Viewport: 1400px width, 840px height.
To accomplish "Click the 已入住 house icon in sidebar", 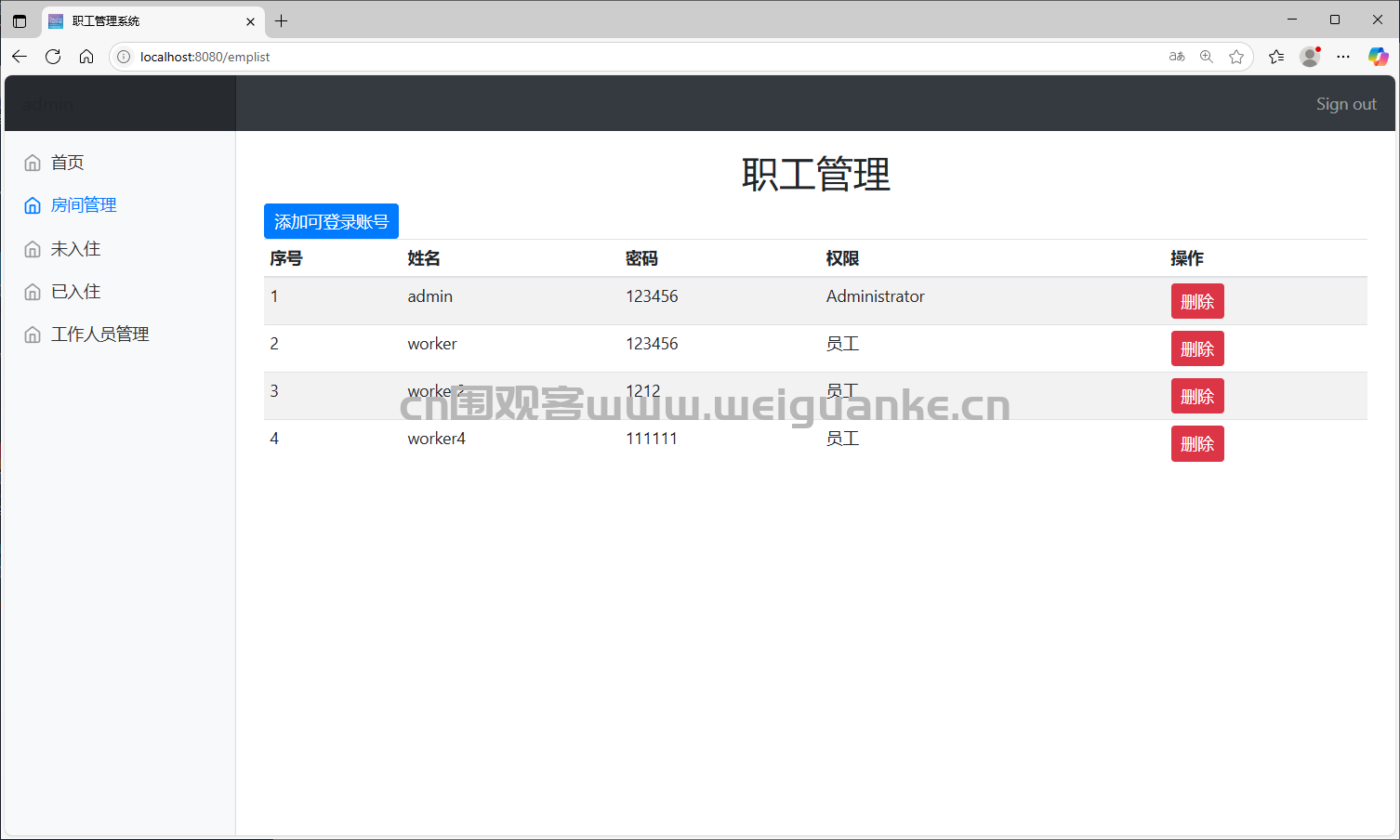I will click(x=32, y=291).
